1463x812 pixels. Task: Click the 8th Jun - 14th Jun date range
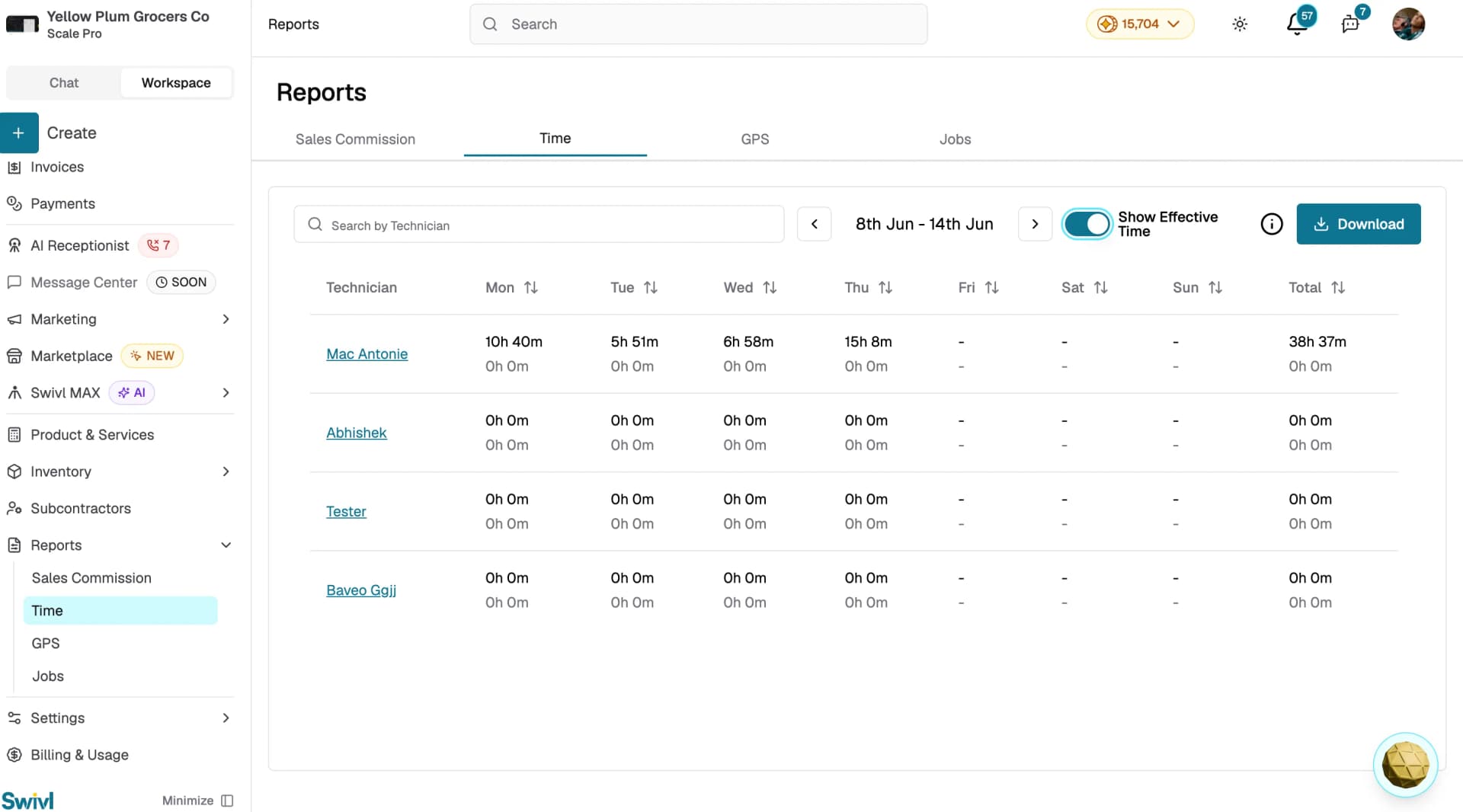pos(924,224)
